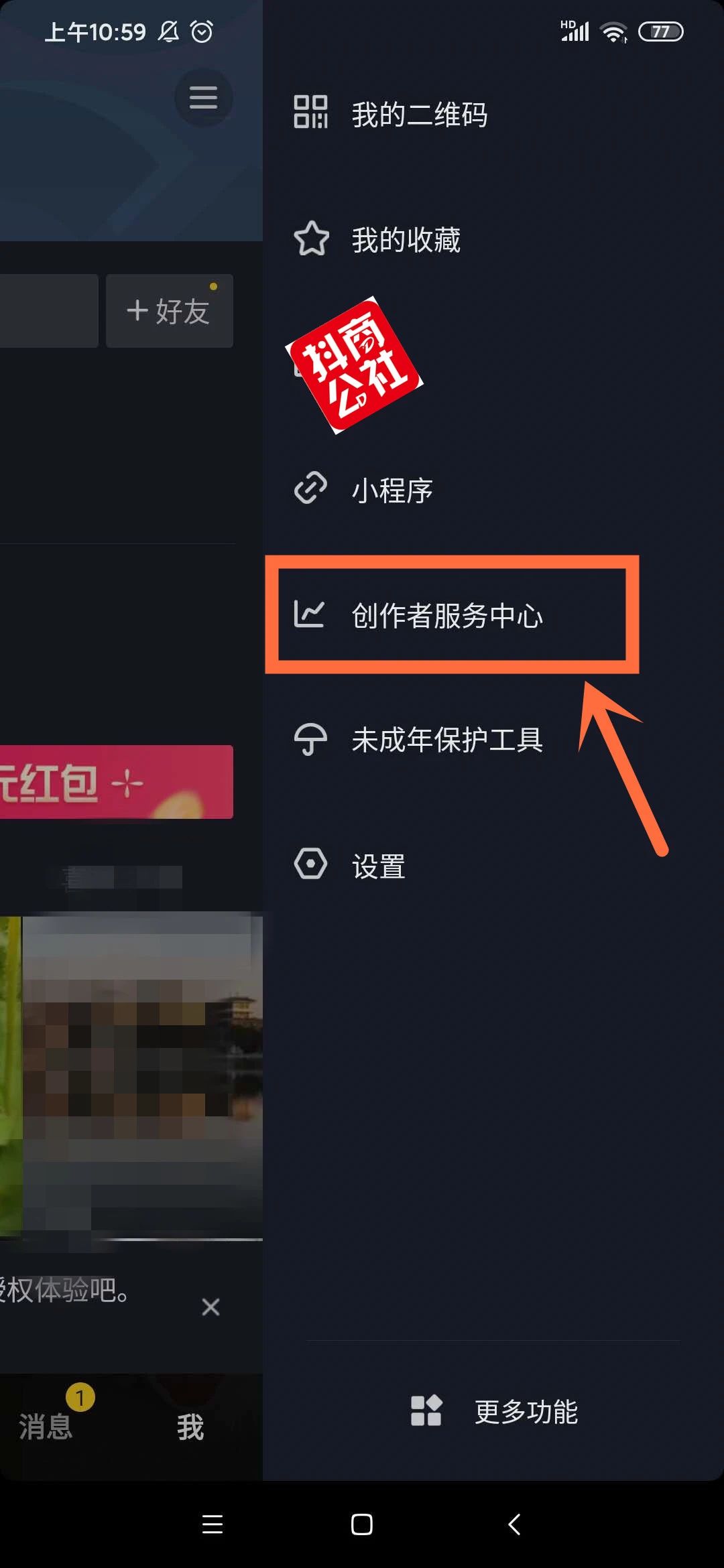Tap 更多功能 at drawer bottom

point(526,1412)
